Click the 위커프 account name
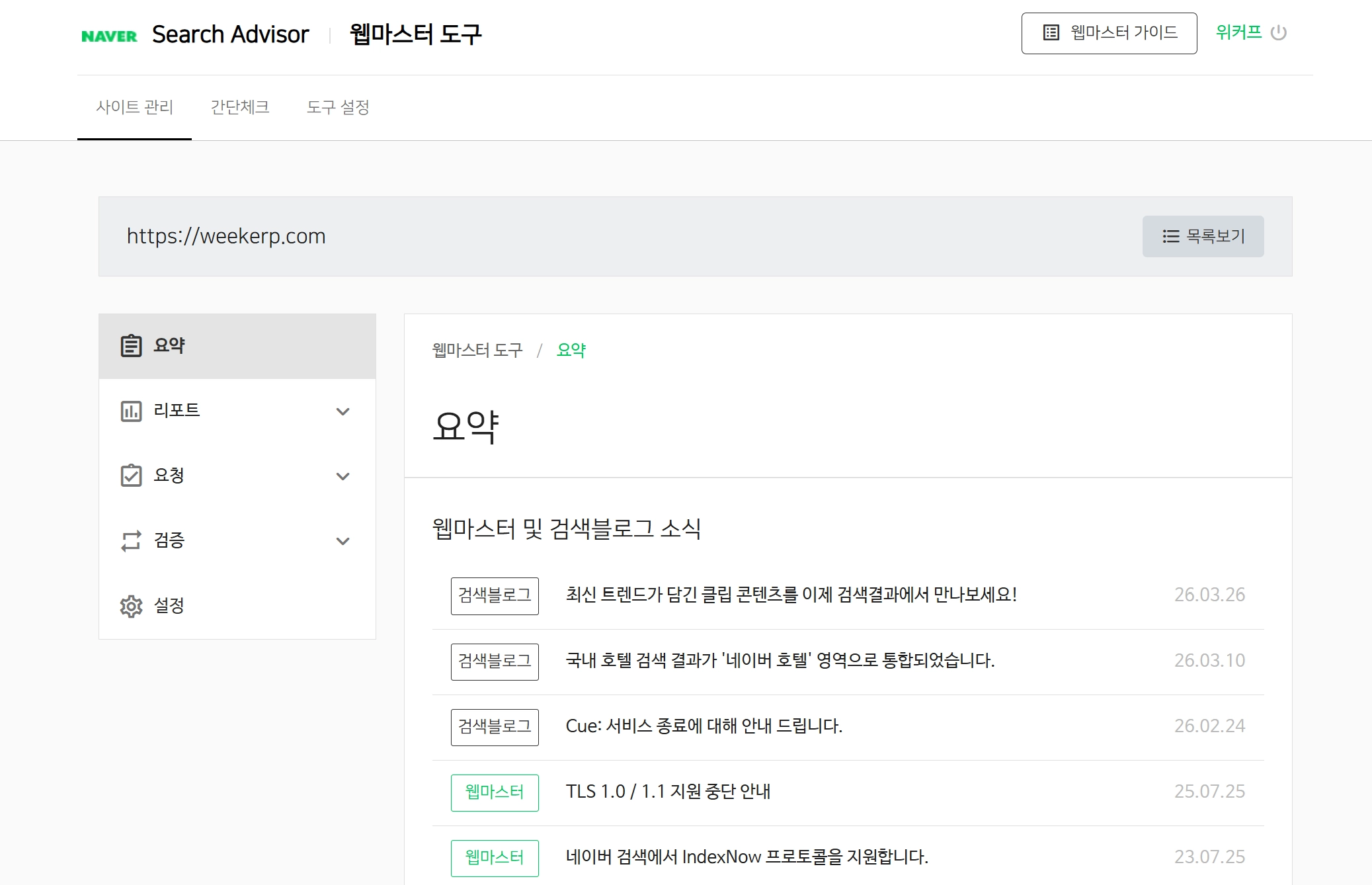The width and height of the screenshot is (1372, 885). 1239,32
